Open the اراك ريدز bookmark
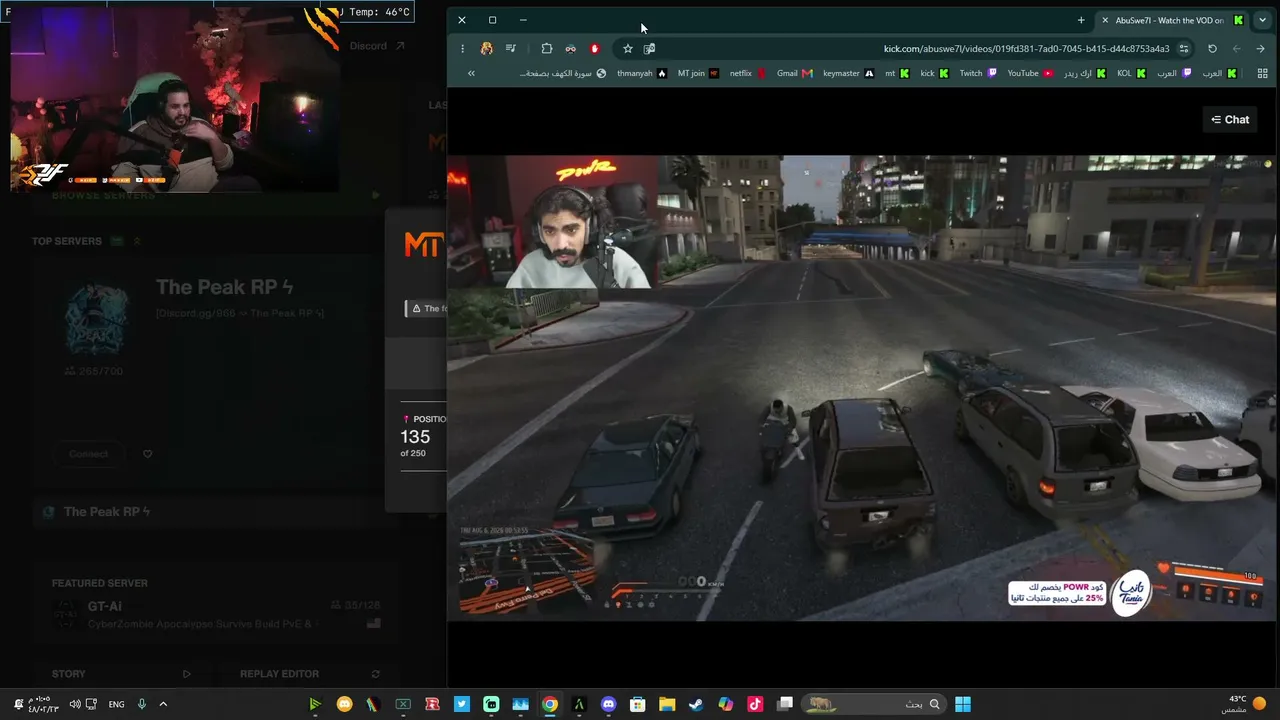 coord(1085,73)
